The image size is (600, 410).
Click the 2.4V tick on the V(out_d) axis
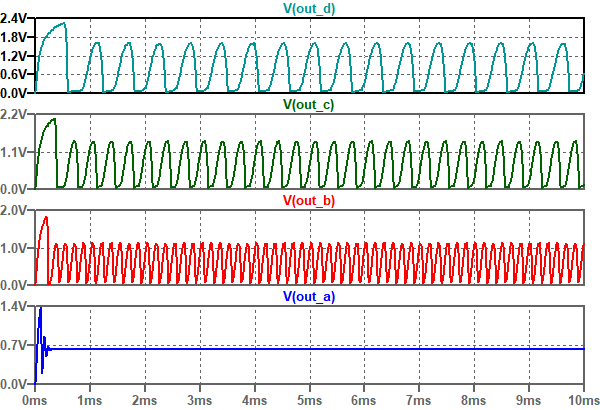click(17, 20)
